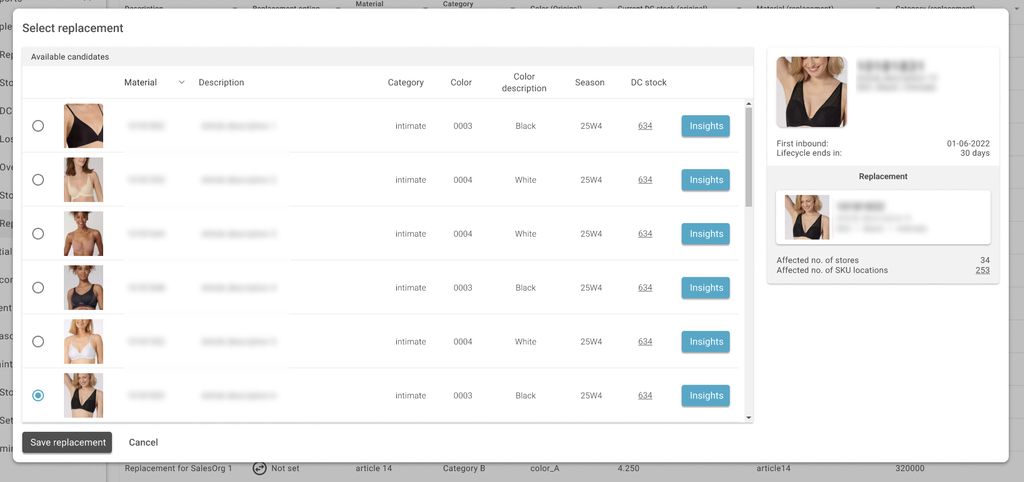The height and width of the screenshot is (482, 1024).
Task: Click the Category column header
Action: 406,82
